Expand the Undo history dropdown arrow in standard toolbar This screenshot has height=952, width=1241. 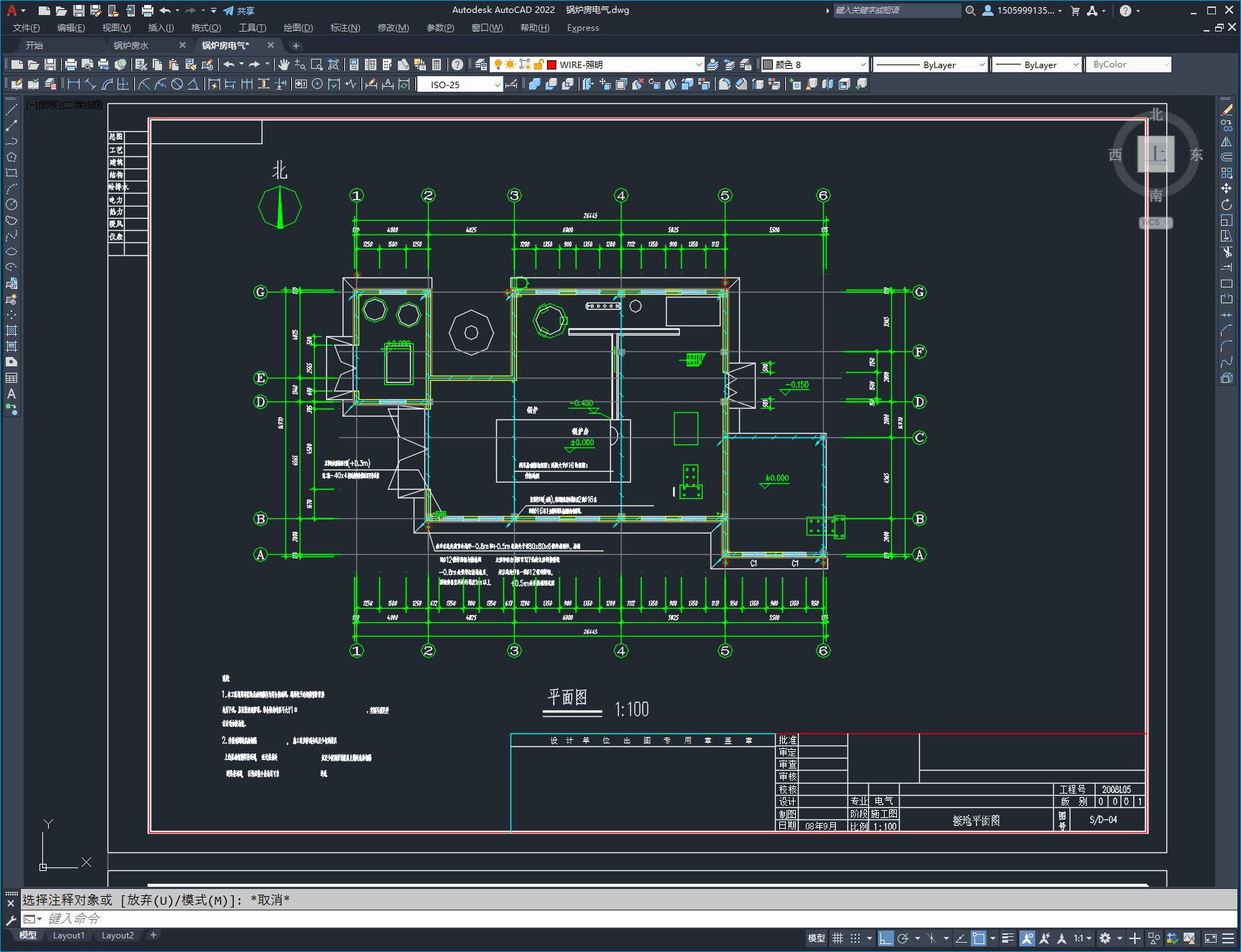242,65
